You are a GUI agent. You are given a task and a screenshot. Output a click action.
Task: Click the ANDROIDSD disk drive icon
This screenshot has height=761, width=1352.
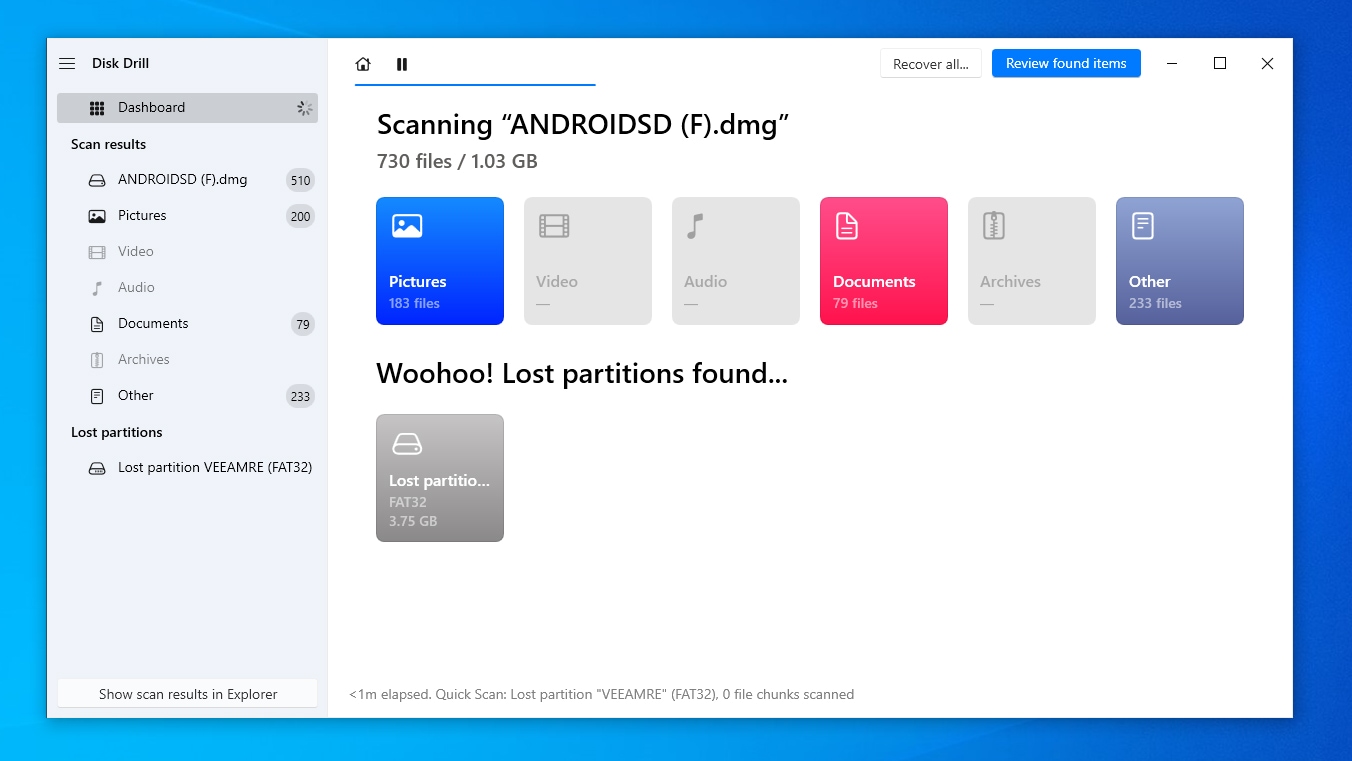pos(97,180)
